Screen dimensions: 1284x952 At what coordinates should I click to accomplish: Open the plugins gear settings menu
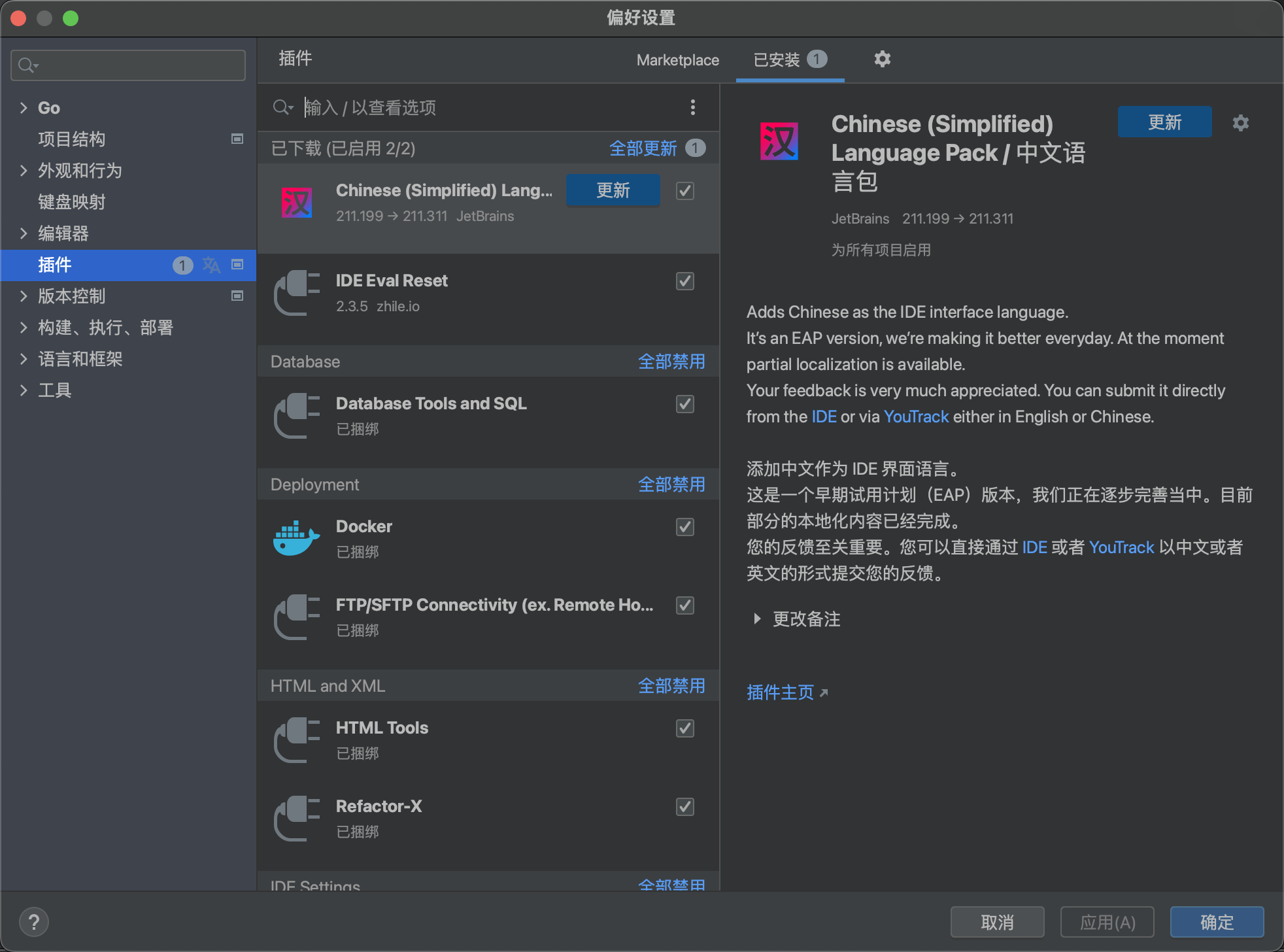pos(883,59)
